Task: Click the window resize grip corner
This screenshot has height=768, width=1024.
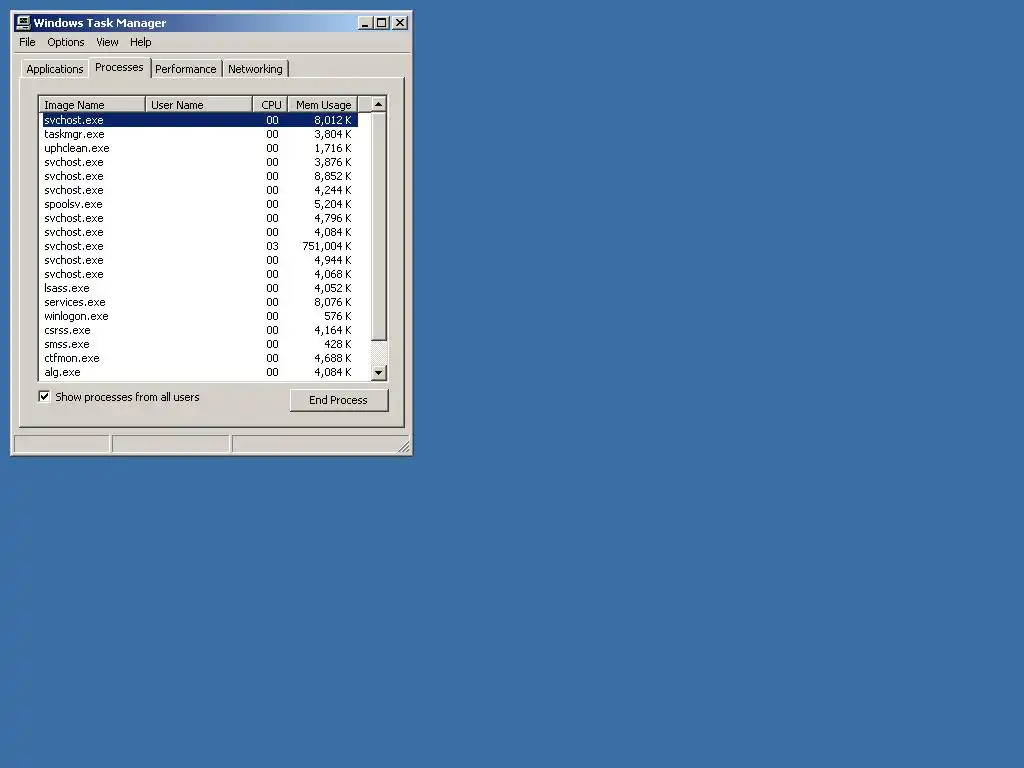Action: (x=404, y=447)
